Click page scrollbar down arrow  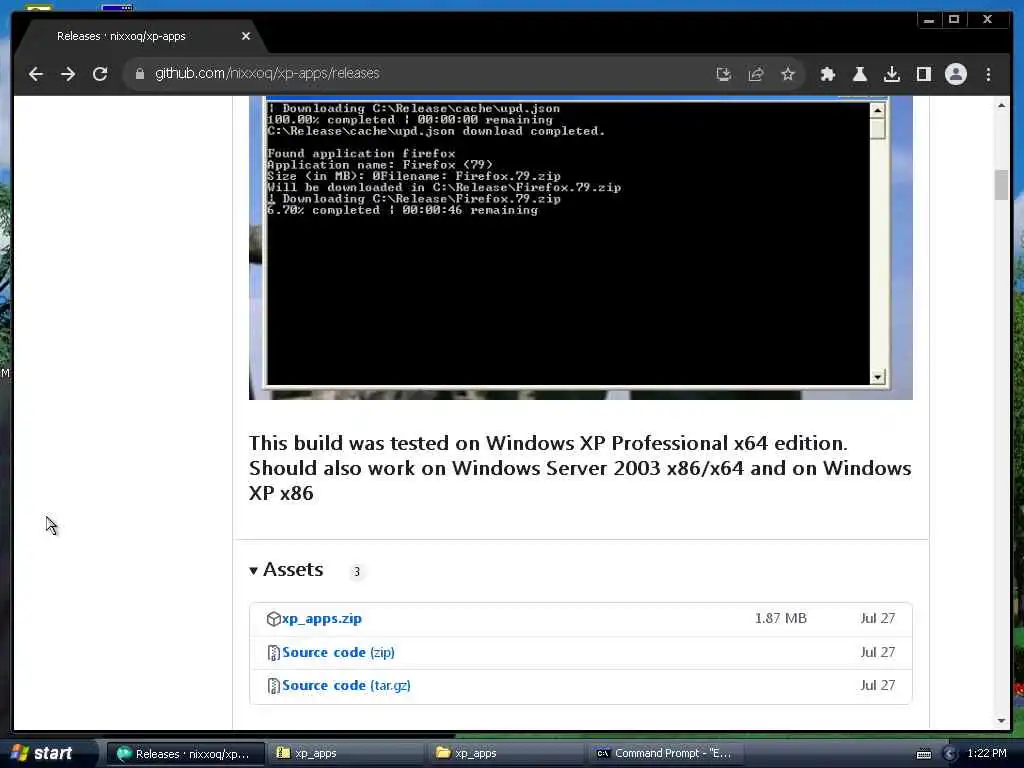1001,720
